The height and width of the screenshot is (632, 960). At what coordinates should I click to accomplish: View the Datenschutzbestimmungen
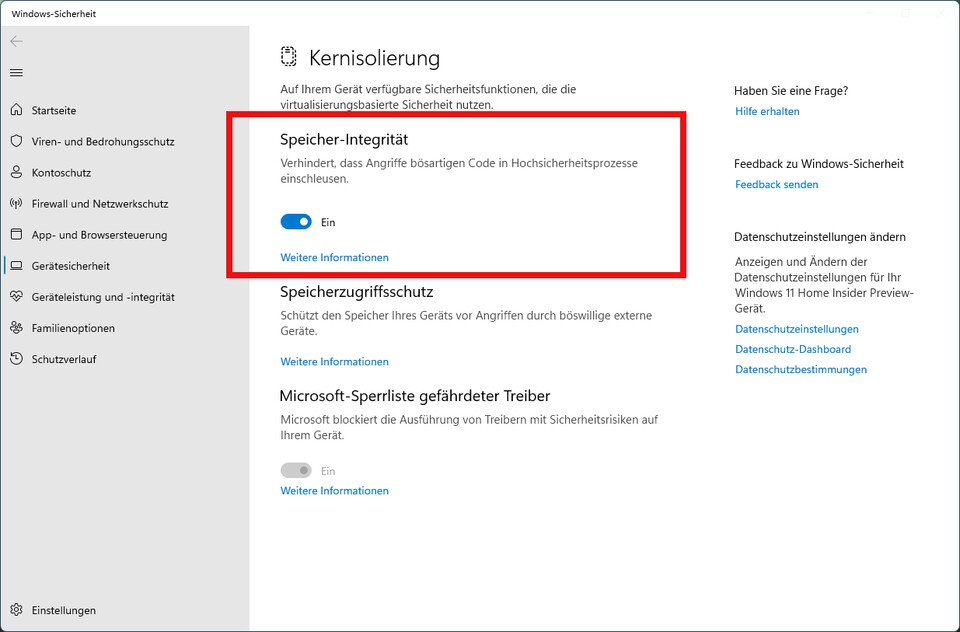(x=801, y=369)
